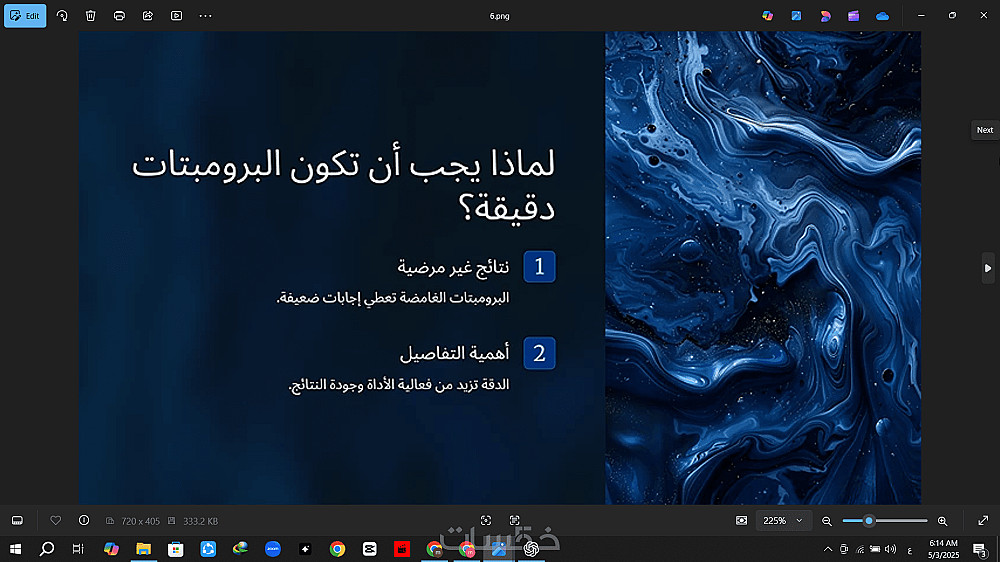Screen dimensions: 1000x562
Task: Click the zoom slider handle
Action: 869,521
